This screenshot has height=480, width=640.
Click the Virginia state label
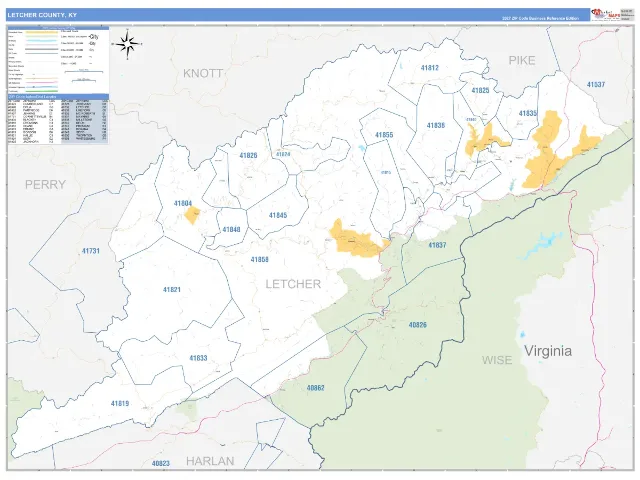(x=548, y=351)
